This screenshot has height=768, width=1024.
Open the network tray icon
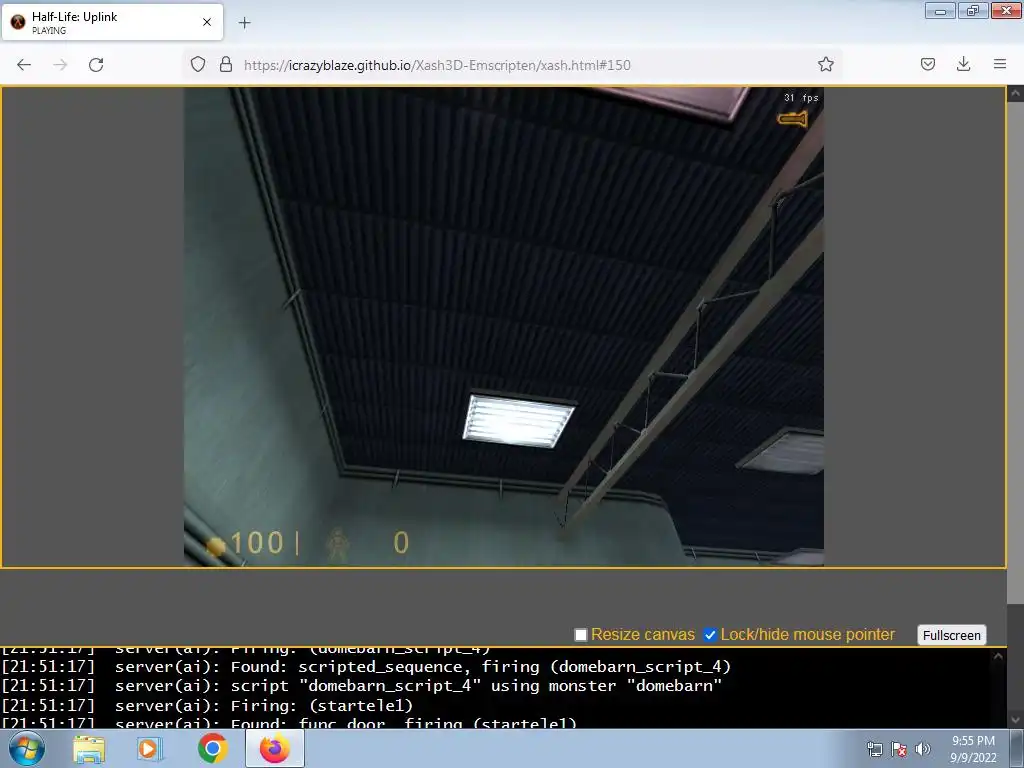[x=874, y=749]
